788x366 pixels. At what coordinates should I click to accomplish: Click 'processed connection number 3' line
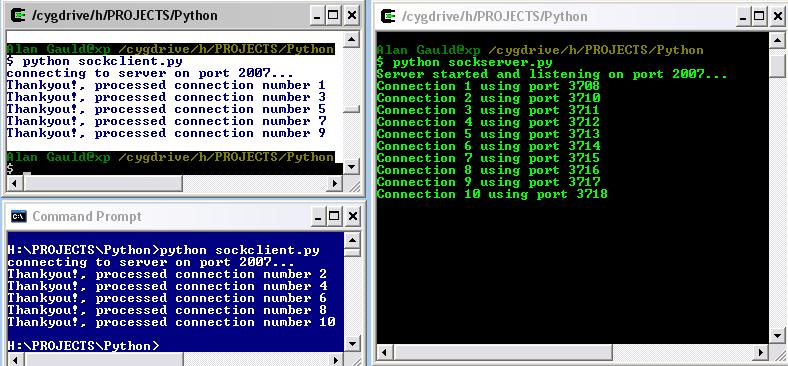coord(166,97)
